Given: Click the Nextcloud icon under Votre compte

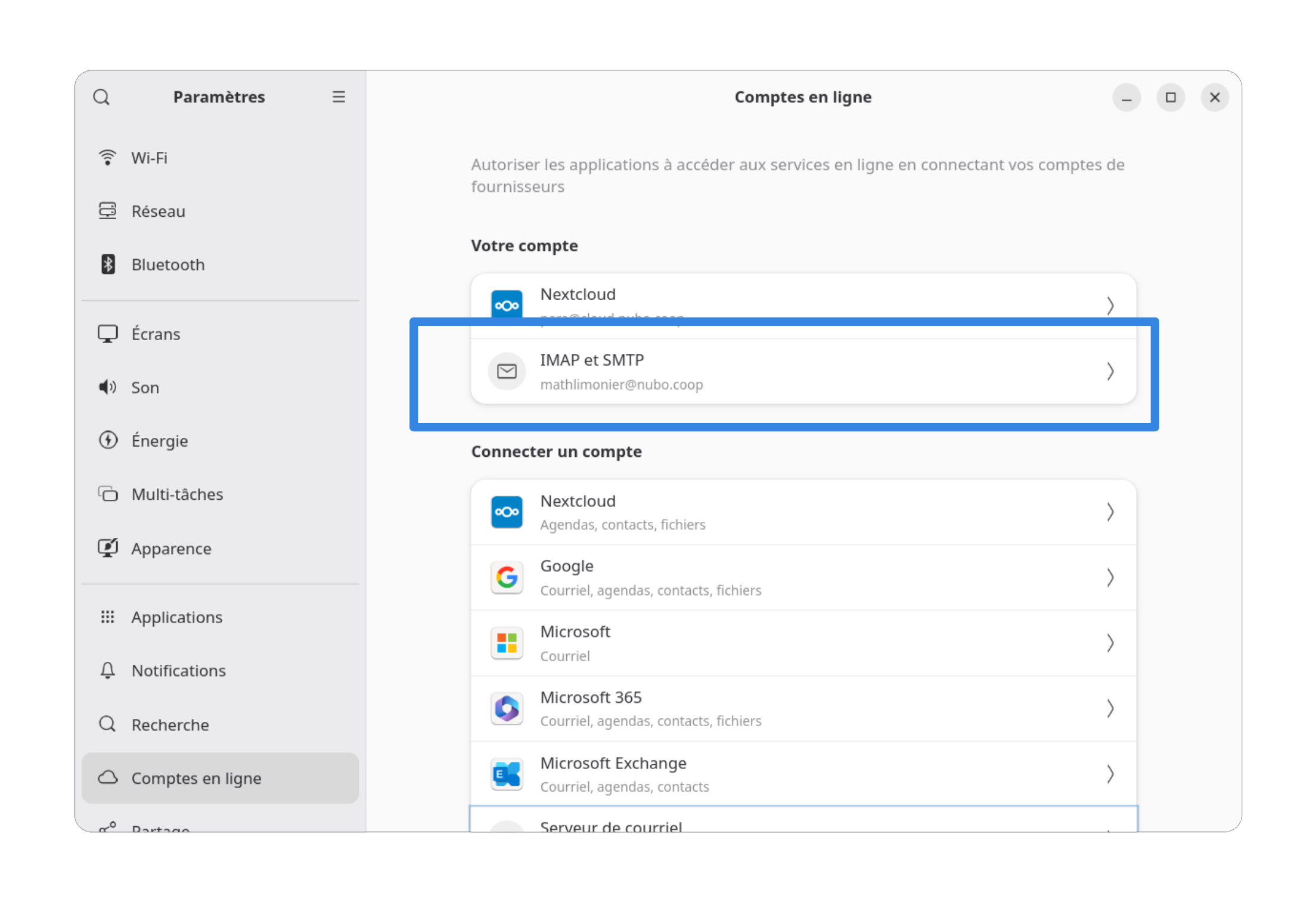Looking at the screenshot, I should (x=507, y=304).
